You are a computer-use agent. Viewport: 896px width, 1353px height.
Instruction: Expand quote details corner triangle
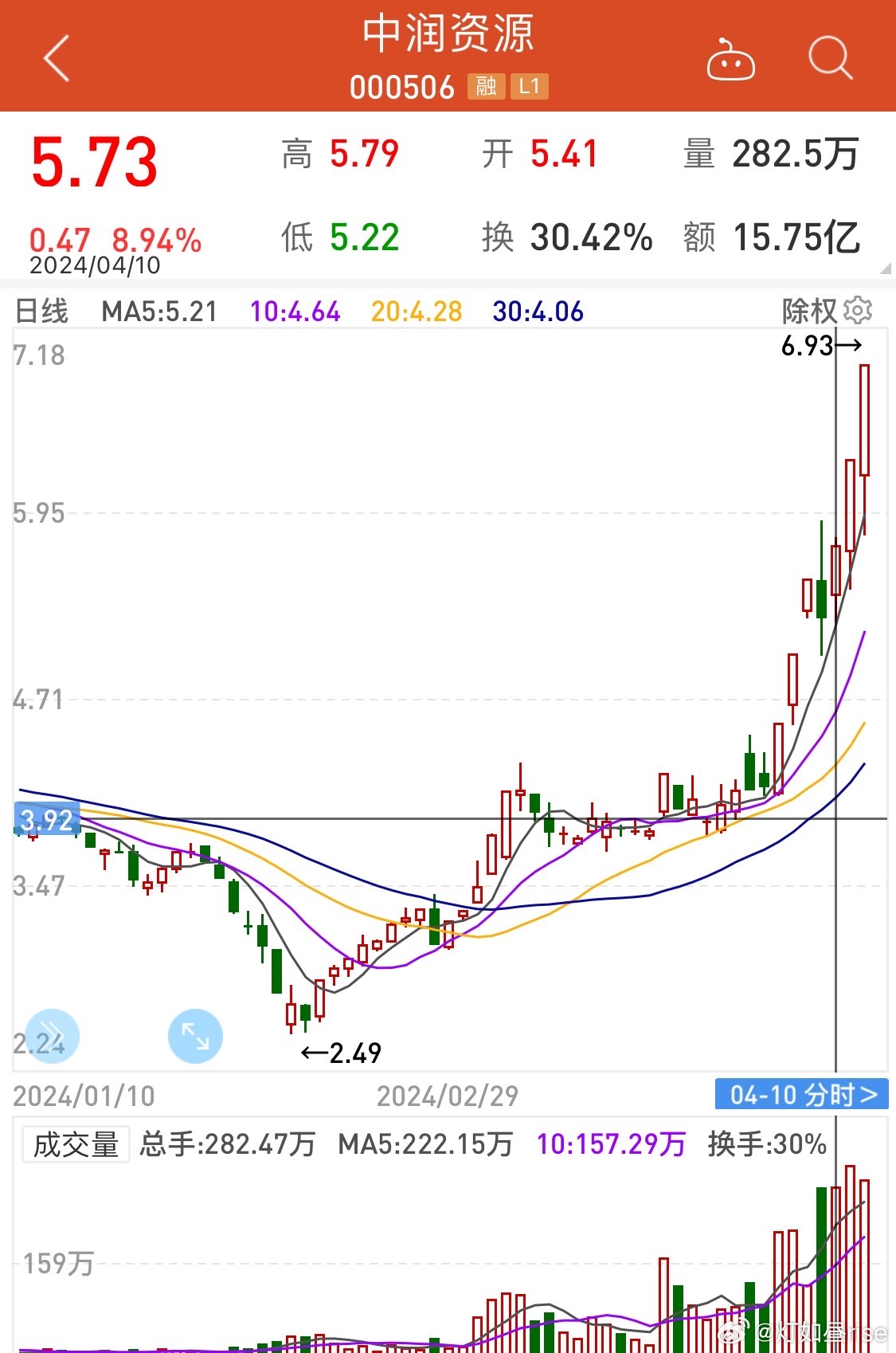click(885, 268)
